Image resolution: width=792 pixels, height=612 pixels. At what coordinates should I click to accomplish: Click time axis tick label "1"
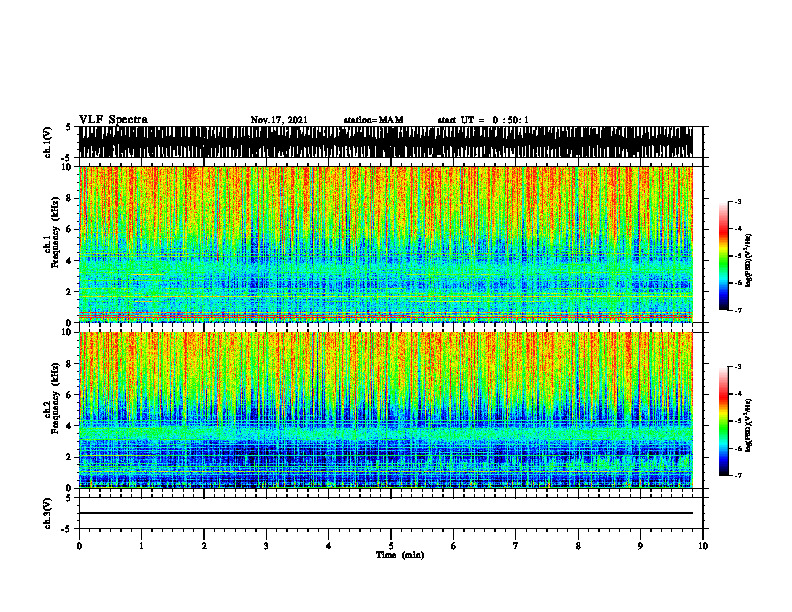coord(141,546)
